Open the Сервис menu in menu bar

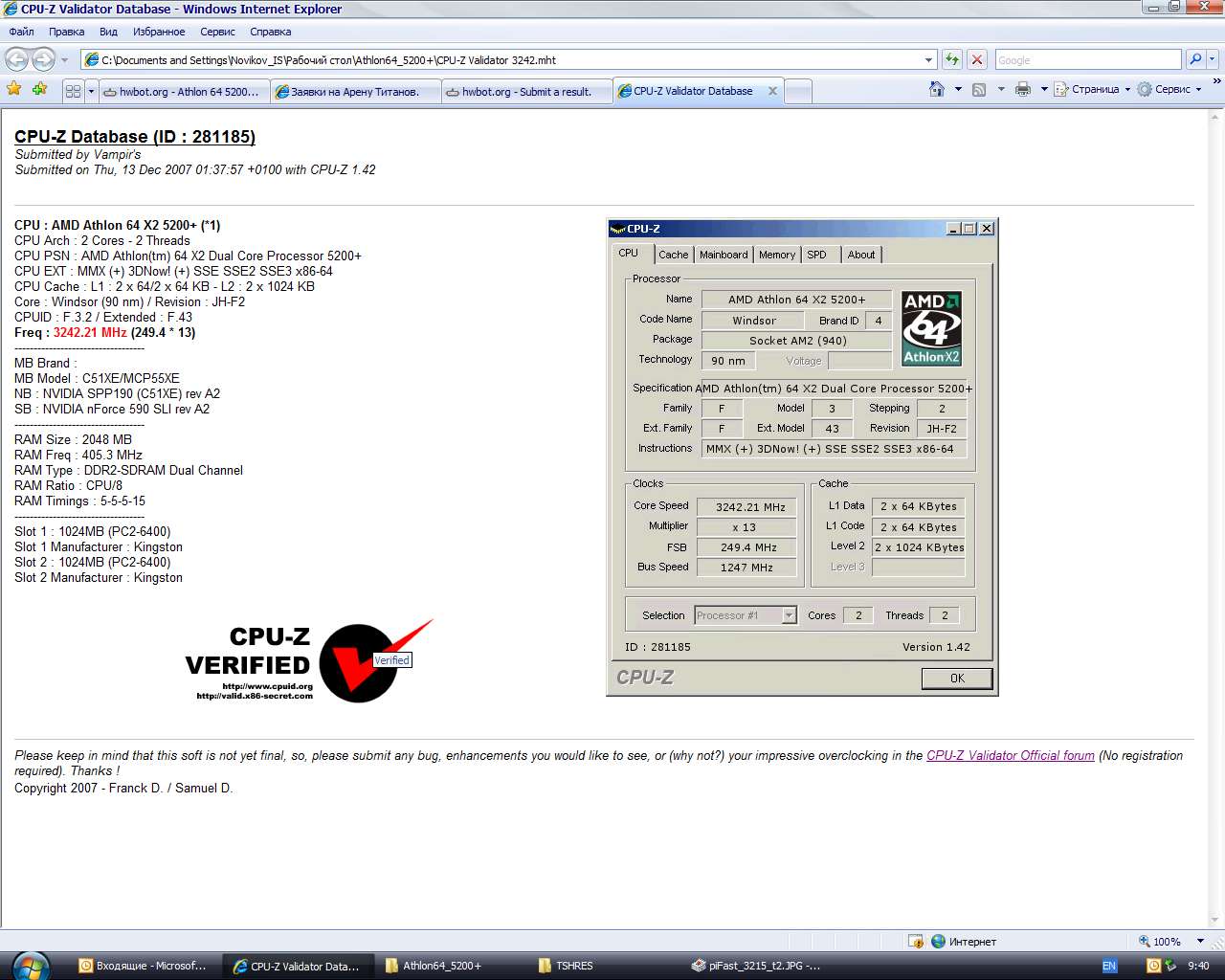click(217, 32)
